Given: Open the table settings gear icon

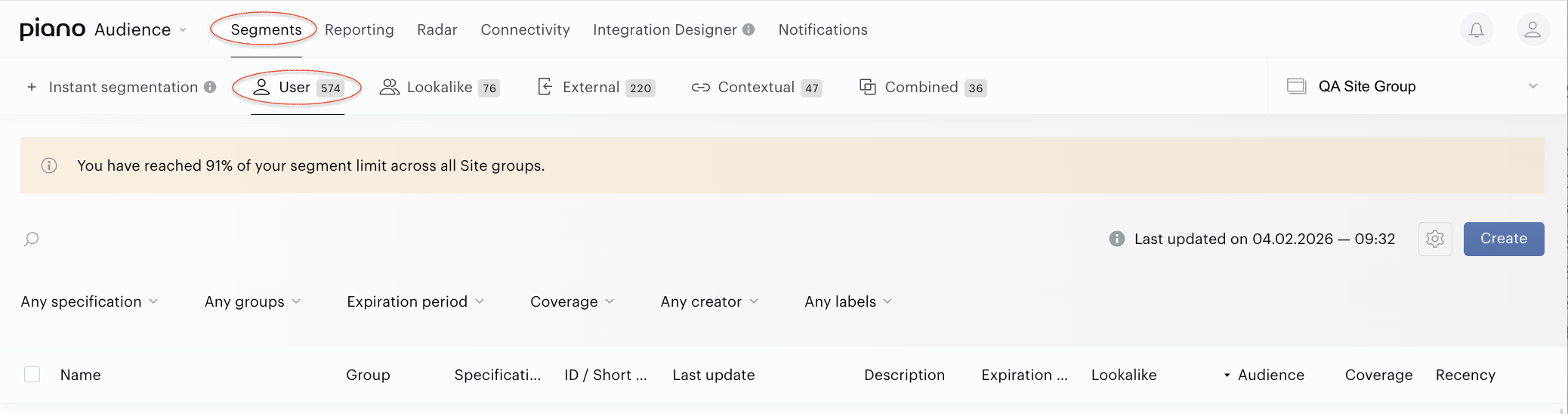Looking at the screenshot, I should click(1435, 239).
